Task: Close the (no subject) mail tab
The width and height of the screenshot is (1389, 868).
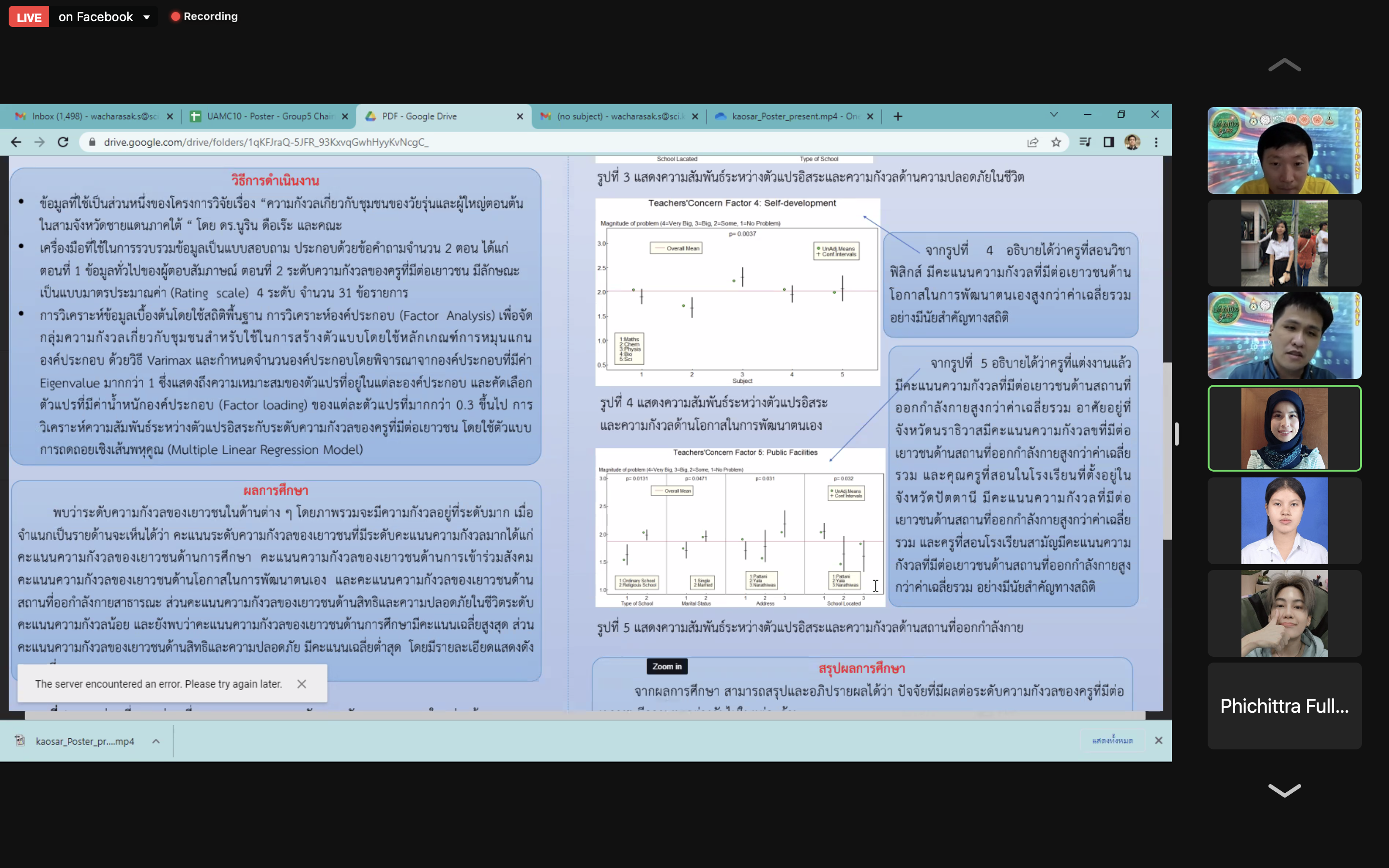Action: tap(695, 117)
